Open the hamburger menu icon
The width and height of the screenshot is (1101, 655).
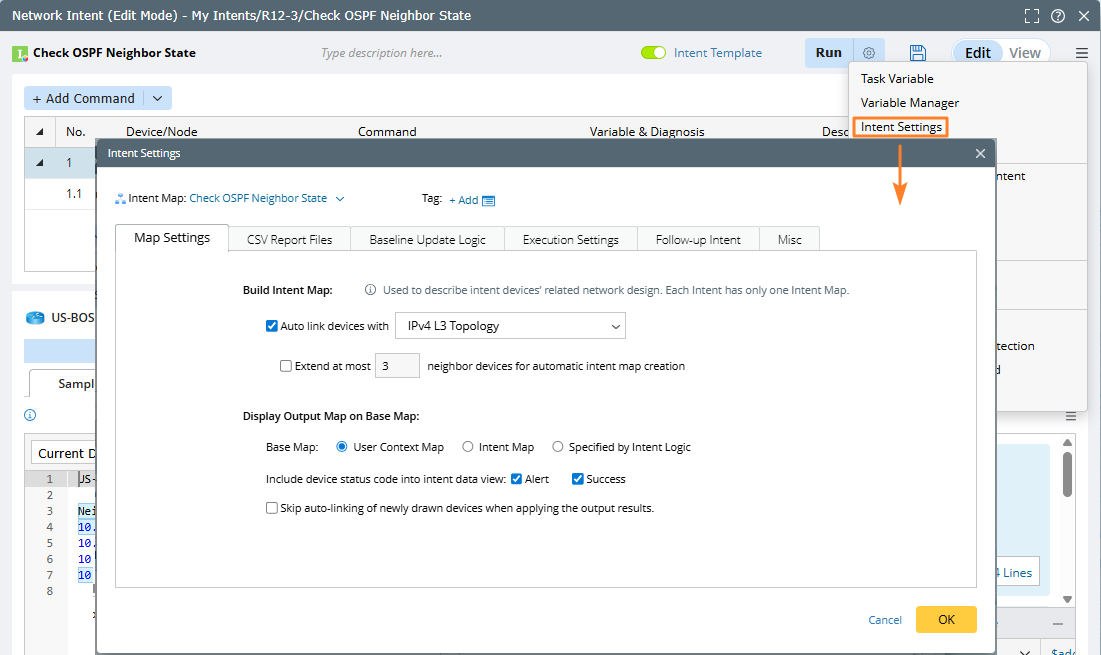[1082, 53]
